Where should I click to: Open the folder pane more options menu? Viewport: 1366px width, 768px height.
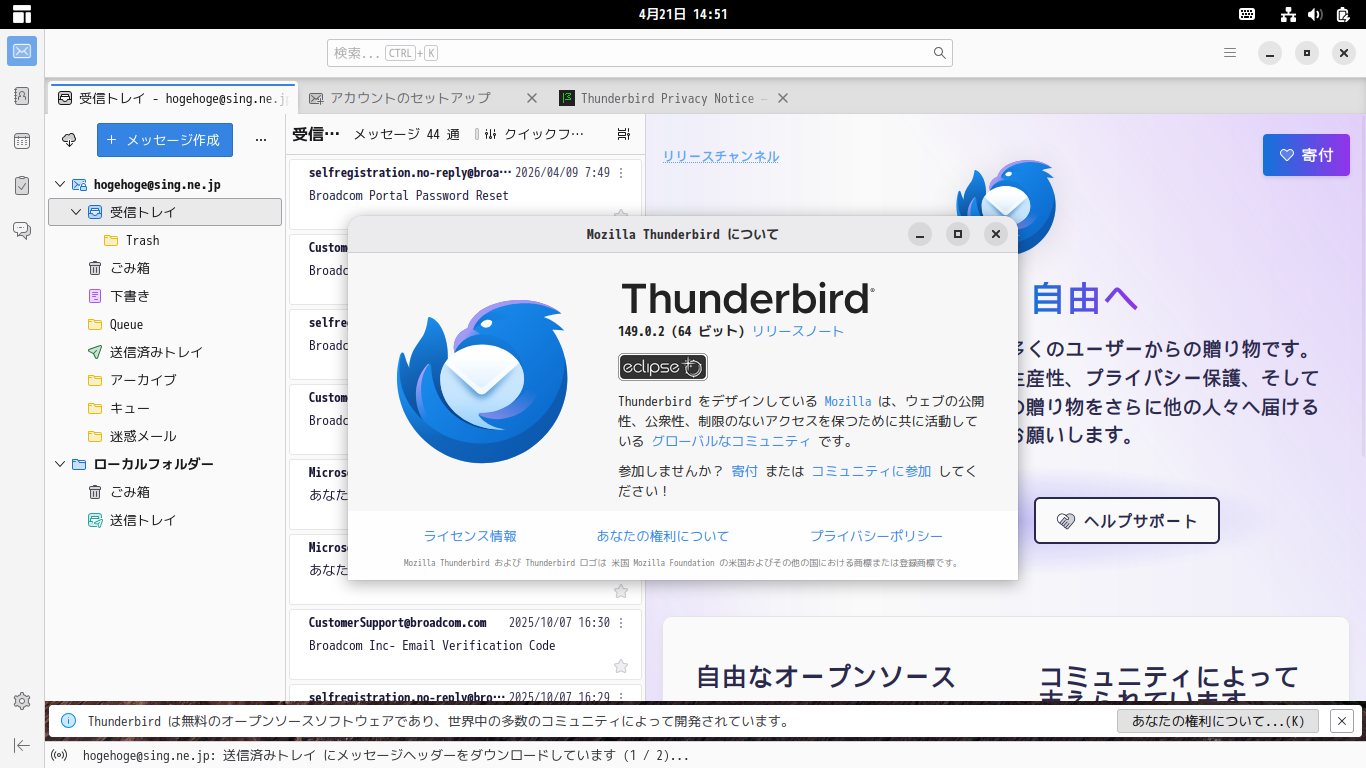click(x=261, y=140)
